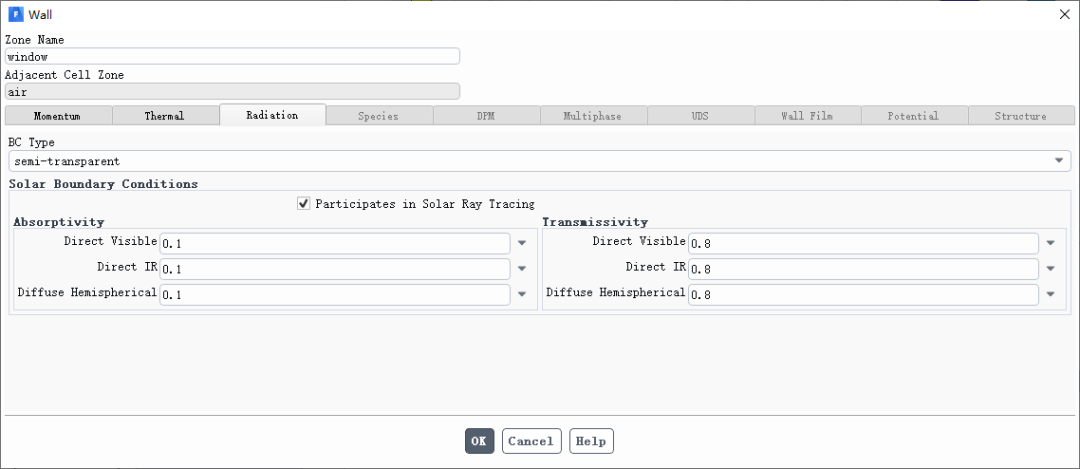Click the Transmissivity Diffuse Hemispherical value field
This screenshot has height=469, width=1080.
863,295
